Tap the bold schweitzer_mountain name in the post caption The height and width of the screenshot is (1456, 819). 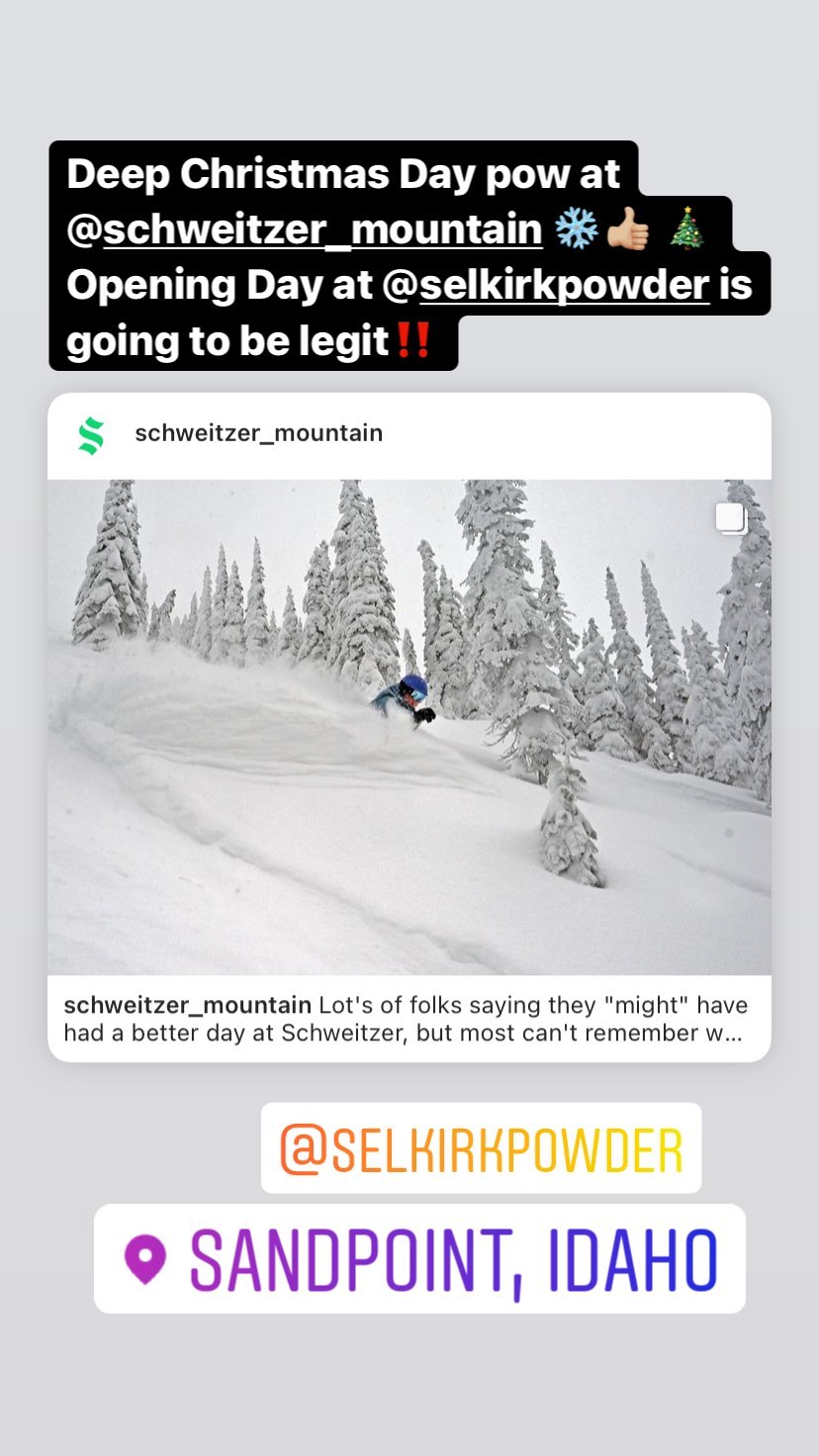tap(188, 1006)
